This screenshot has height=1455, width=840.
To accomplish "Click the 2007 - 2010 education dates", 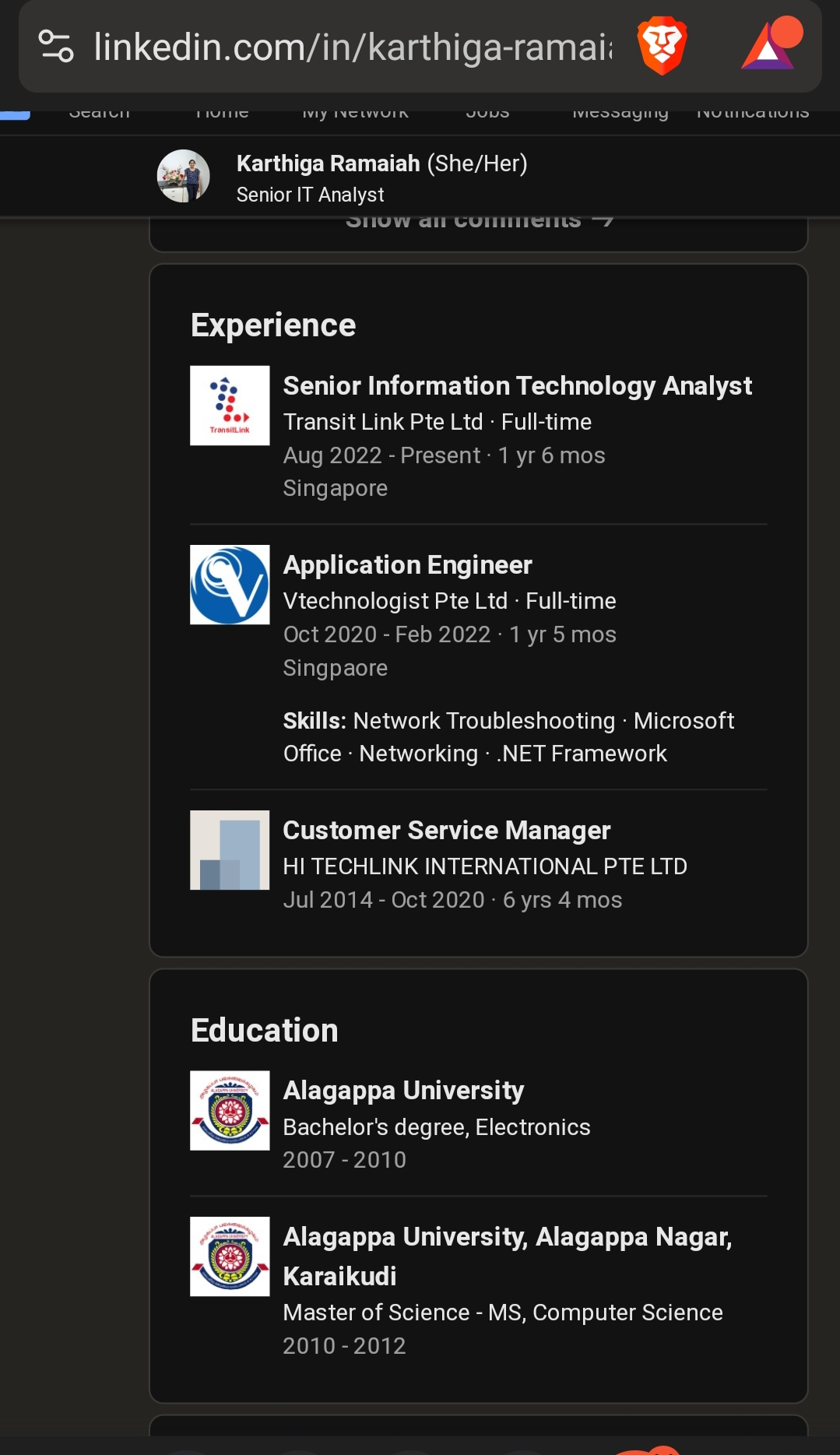I will (344, 1160).
